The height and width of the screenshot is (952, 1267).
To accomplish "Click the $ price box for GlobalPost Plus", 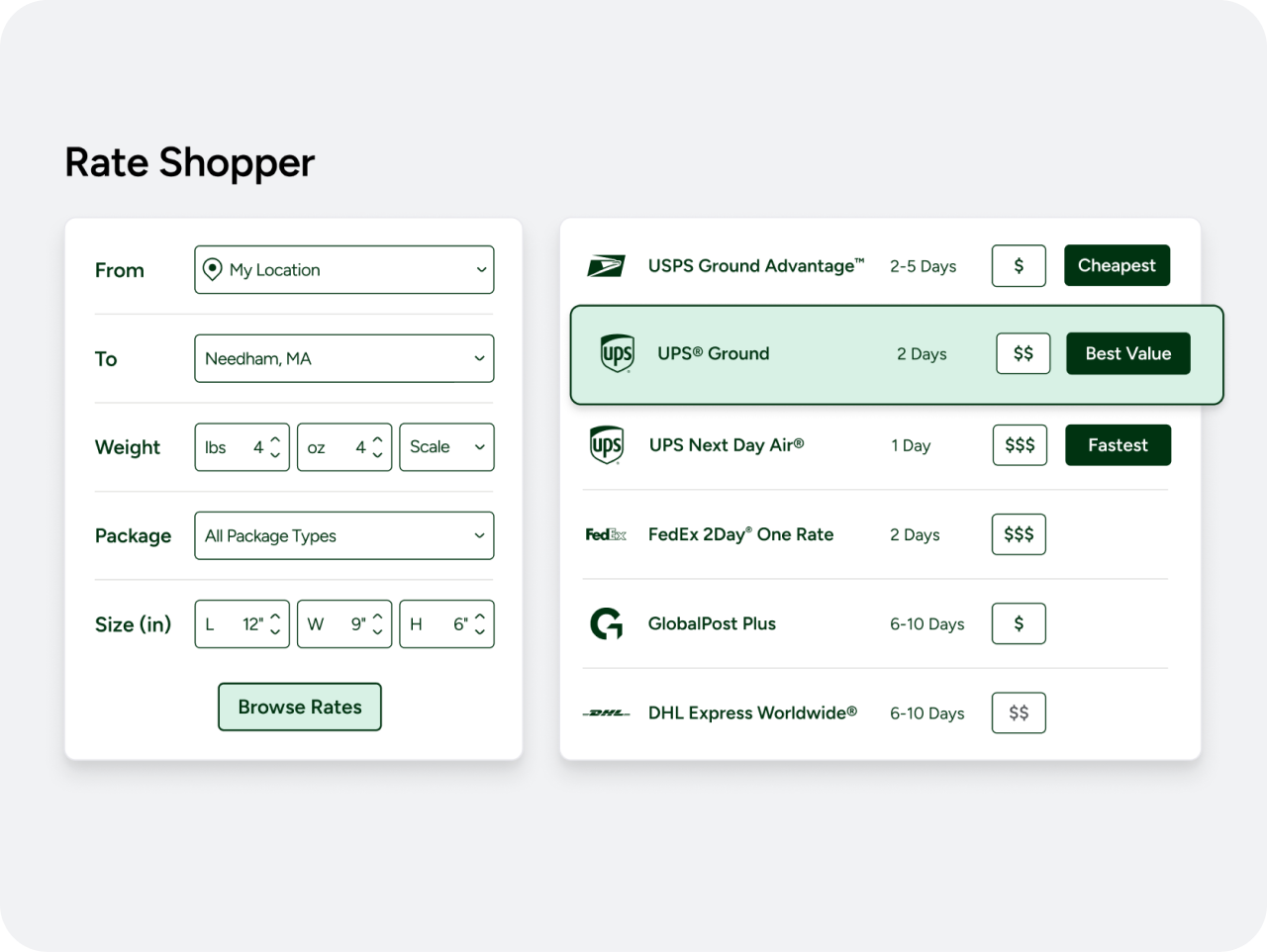I will 1019,623.
